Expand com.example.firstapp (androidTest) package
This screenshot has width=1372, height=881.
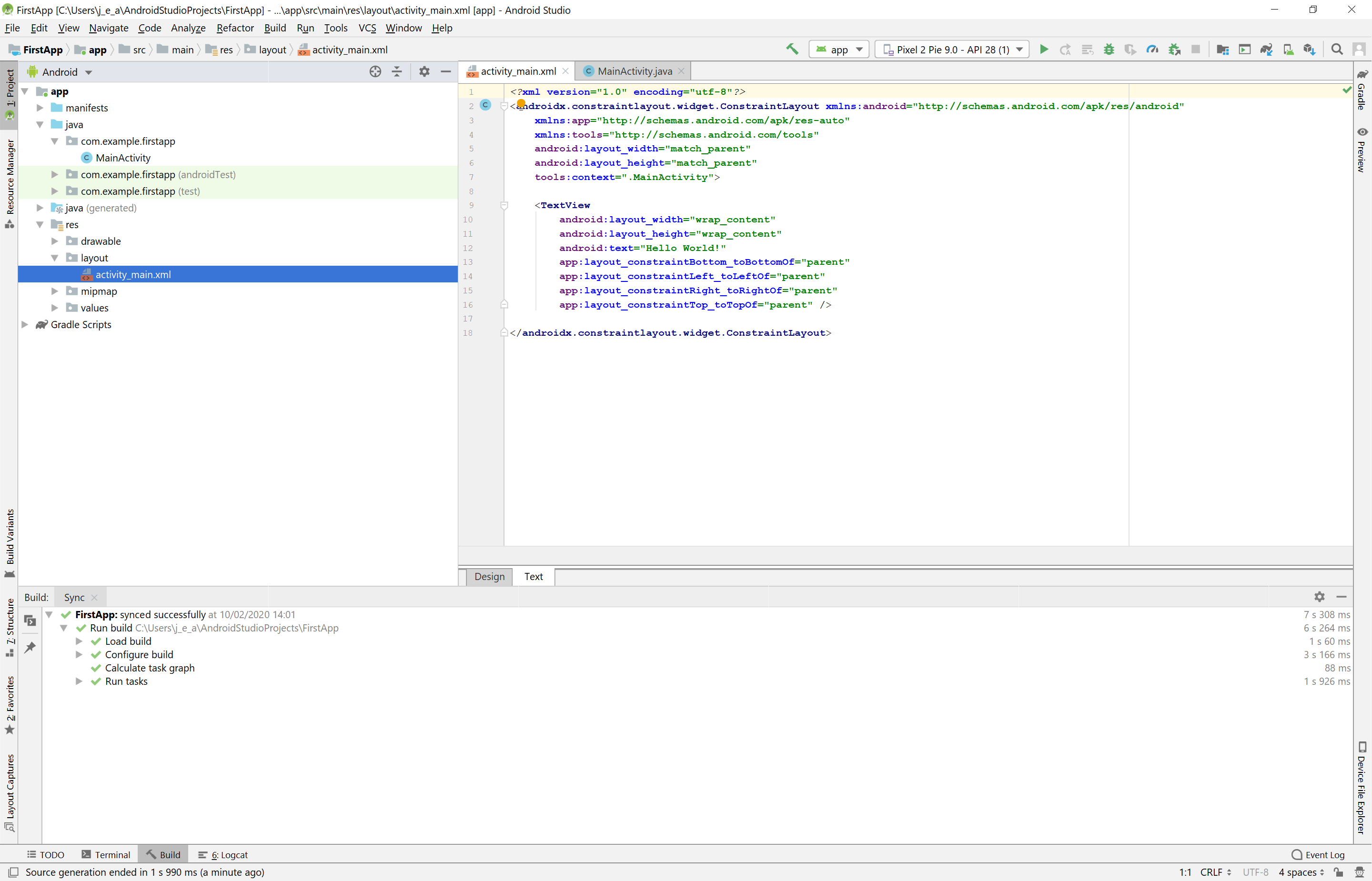55,174
